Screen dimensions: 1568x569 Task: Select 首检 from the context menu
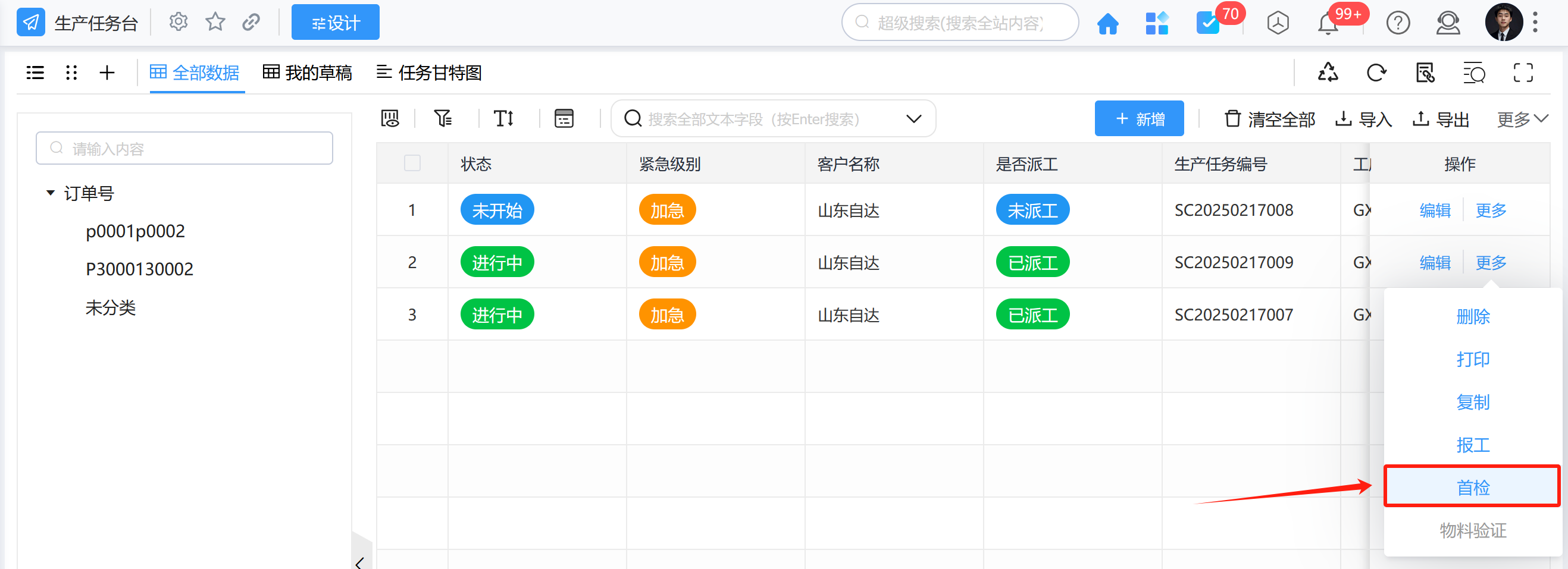(1472, 487)
